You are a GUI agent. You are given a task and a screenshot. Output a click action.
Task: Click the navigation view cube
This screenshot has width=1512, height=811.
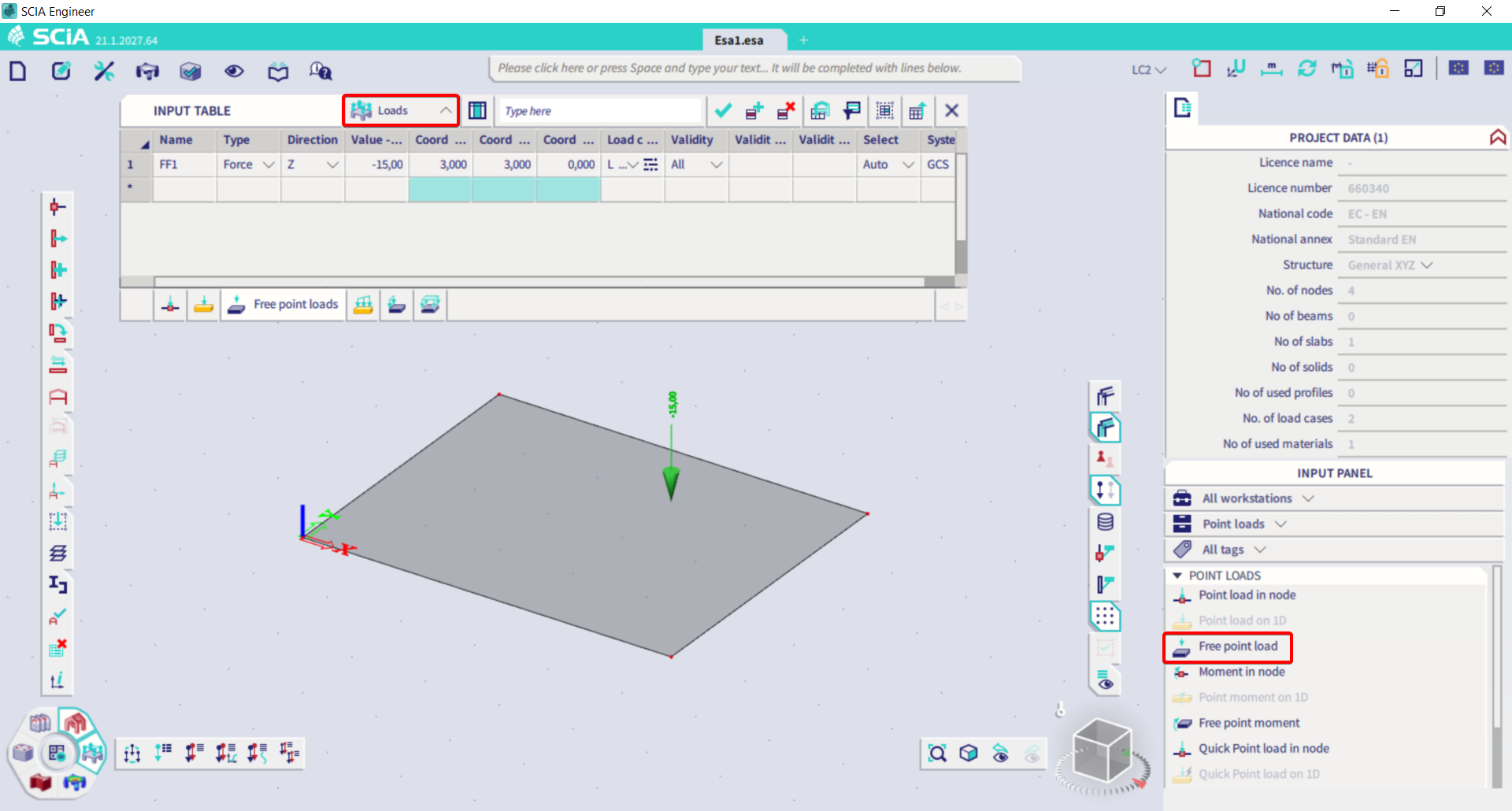1102,752
